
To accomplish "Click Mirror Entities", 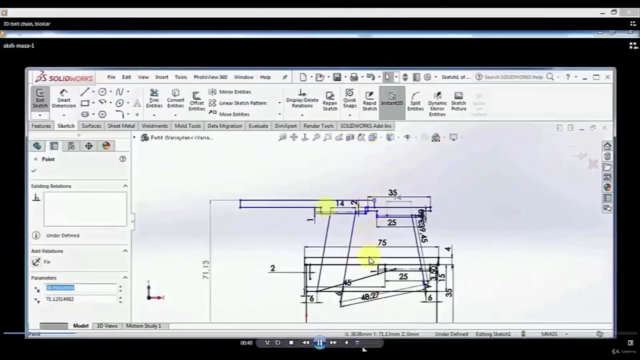I will 230,92.
